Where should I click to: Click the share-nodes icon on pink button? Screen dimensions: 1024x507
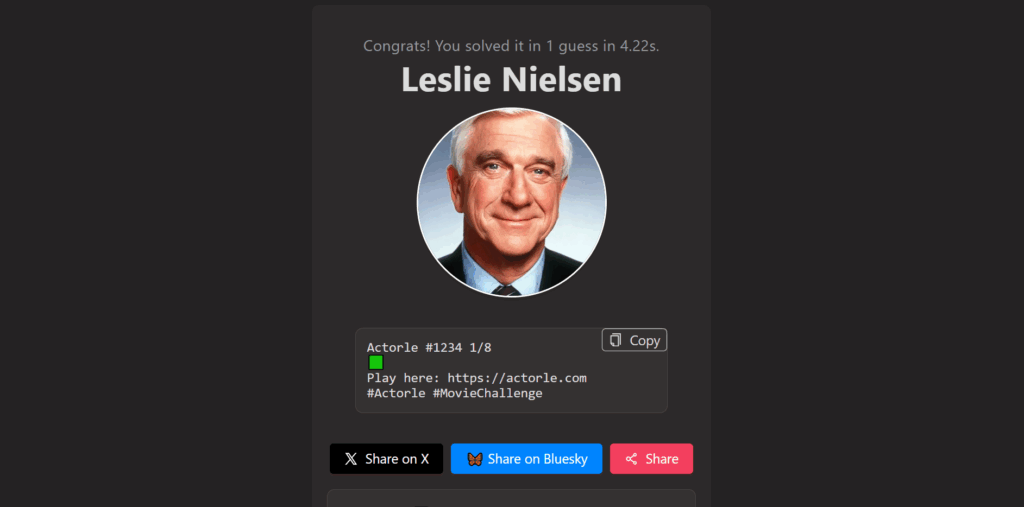(x=631, y=459)
